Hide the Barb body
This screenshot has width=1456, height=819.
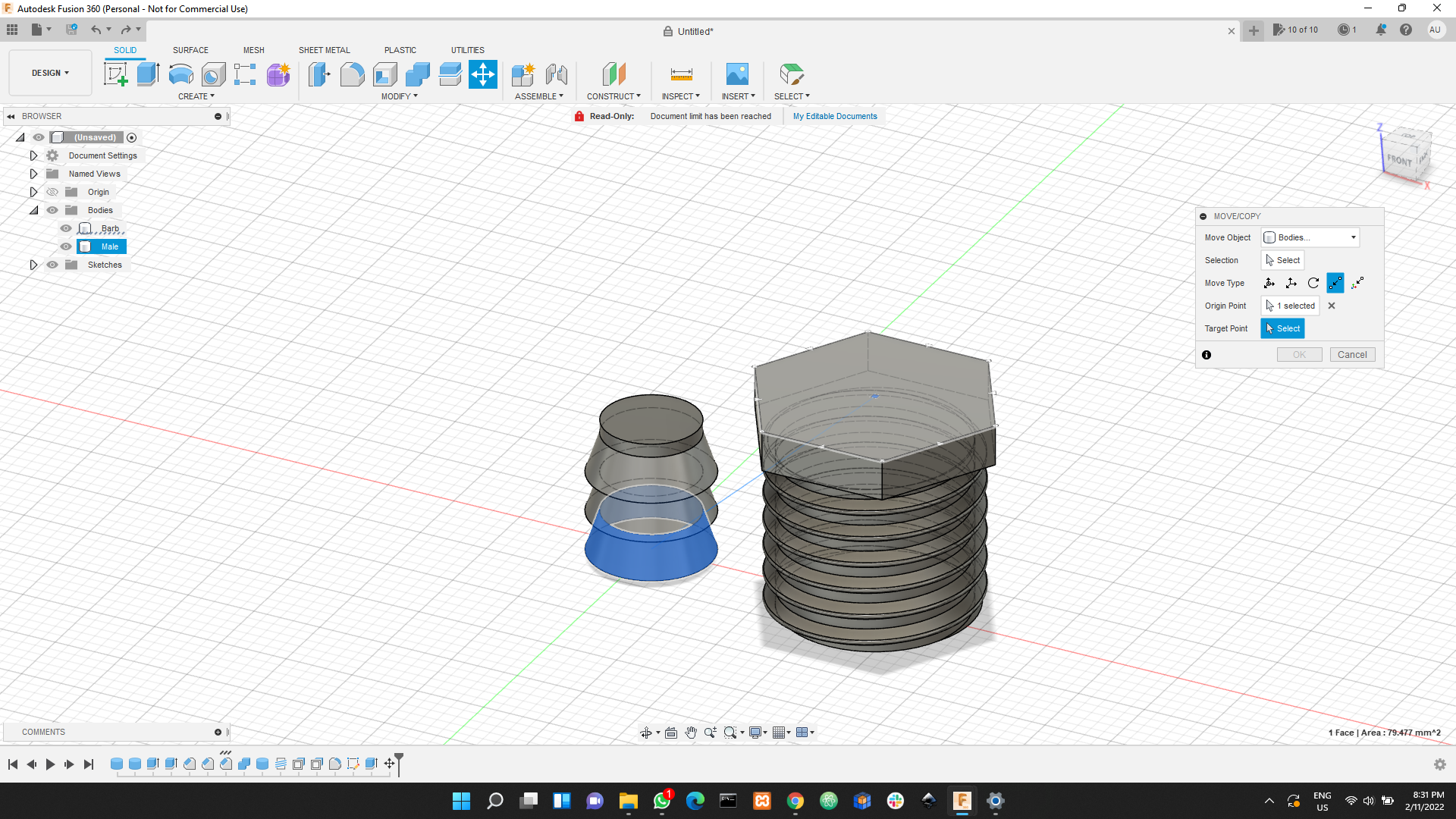click(66, 227)
